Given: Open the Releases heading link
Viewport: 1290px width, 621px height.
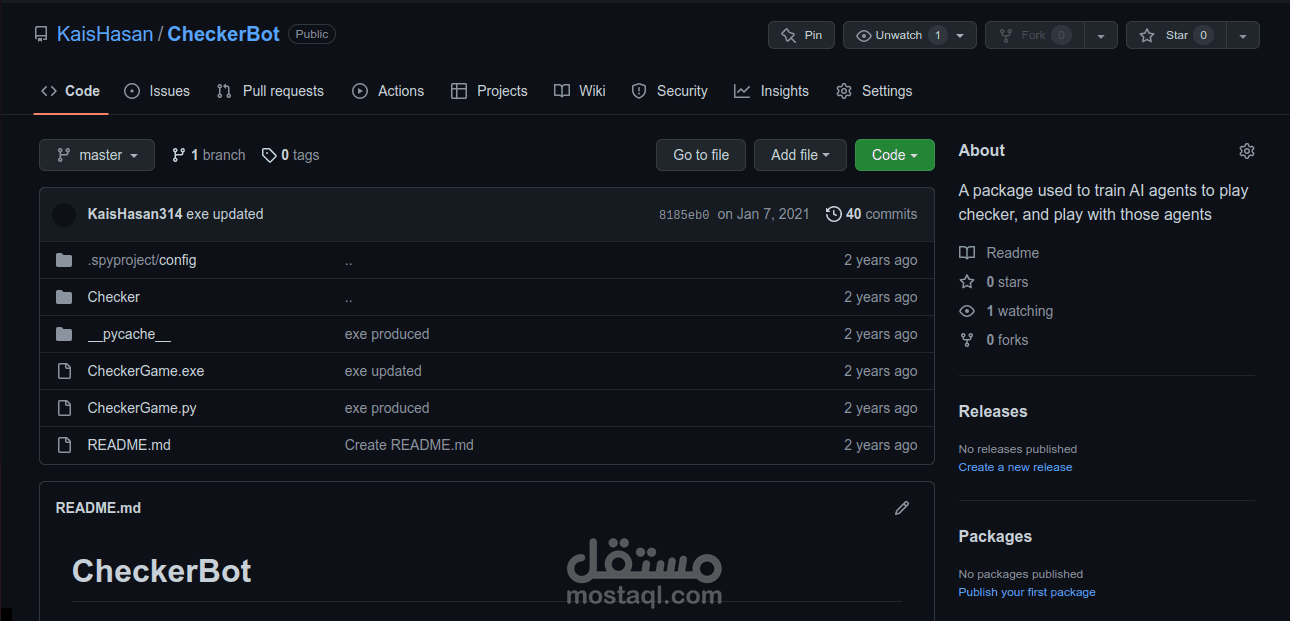Looking at the screenshot, I should tap(993, 411).
